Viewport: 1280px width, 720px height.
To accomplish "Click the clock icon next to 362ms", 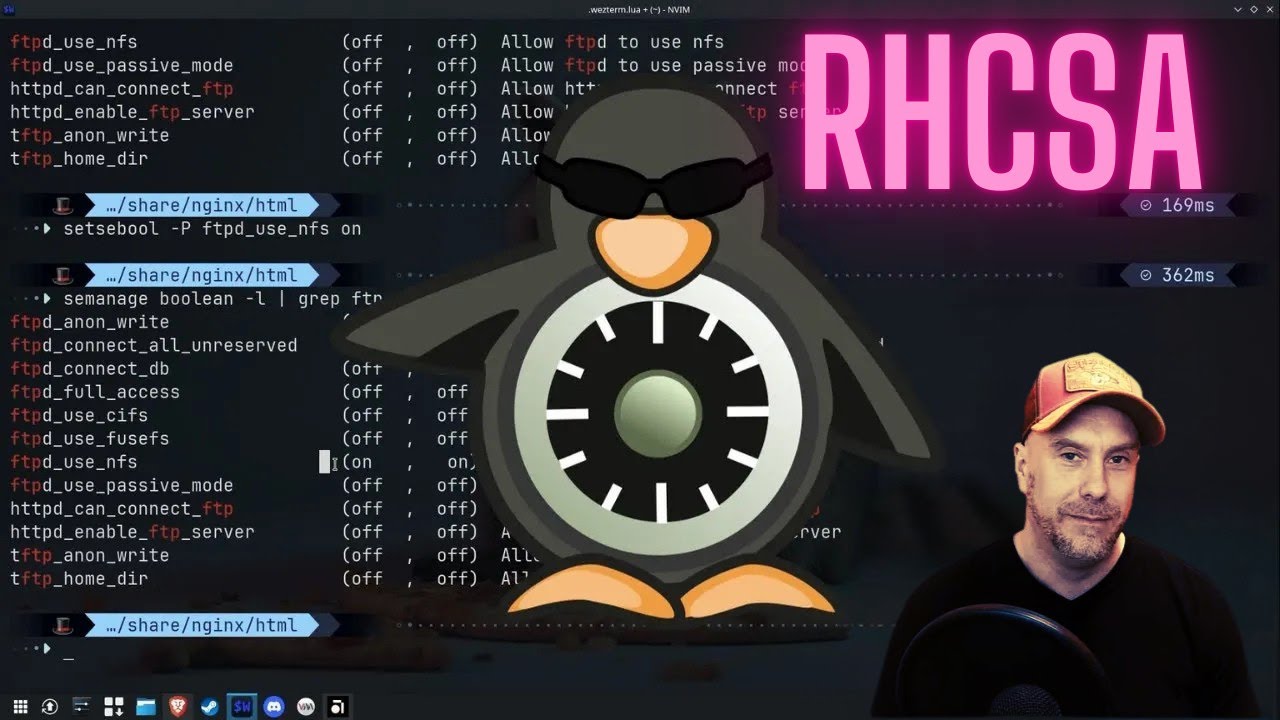I will point(1146,276).
